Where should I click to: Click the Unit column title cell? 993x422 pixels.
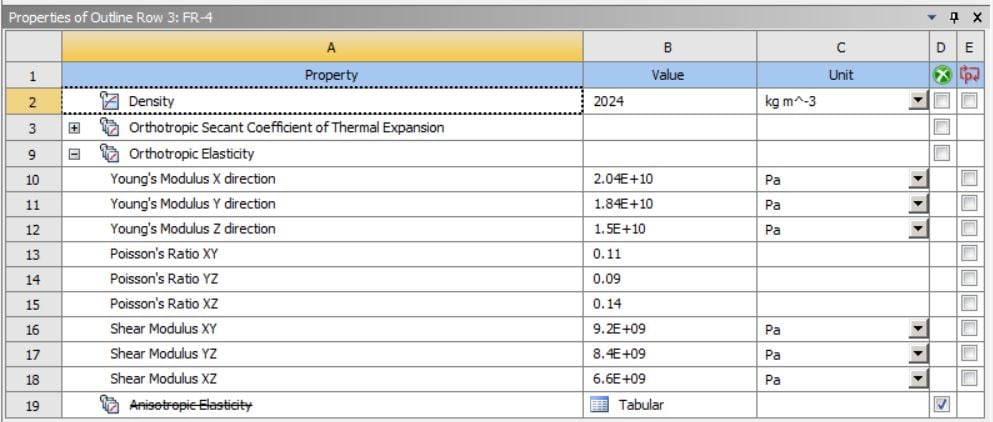click(x=842, y=75)
